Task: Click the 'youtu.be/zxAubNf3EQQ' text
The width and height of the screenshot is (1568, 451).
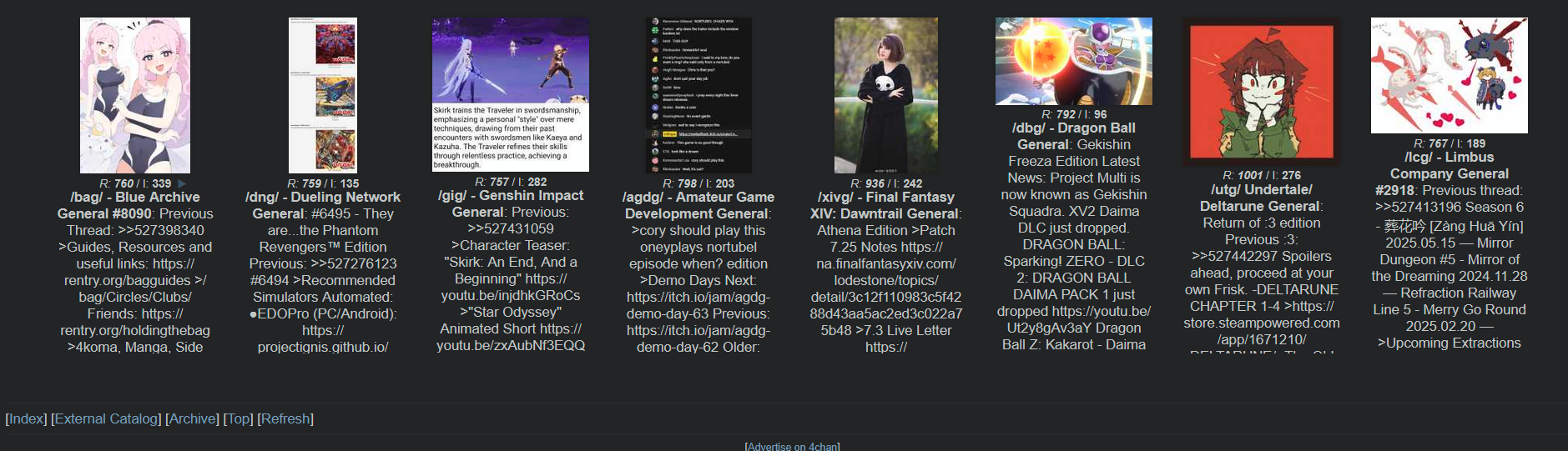Action: [511, 345]
